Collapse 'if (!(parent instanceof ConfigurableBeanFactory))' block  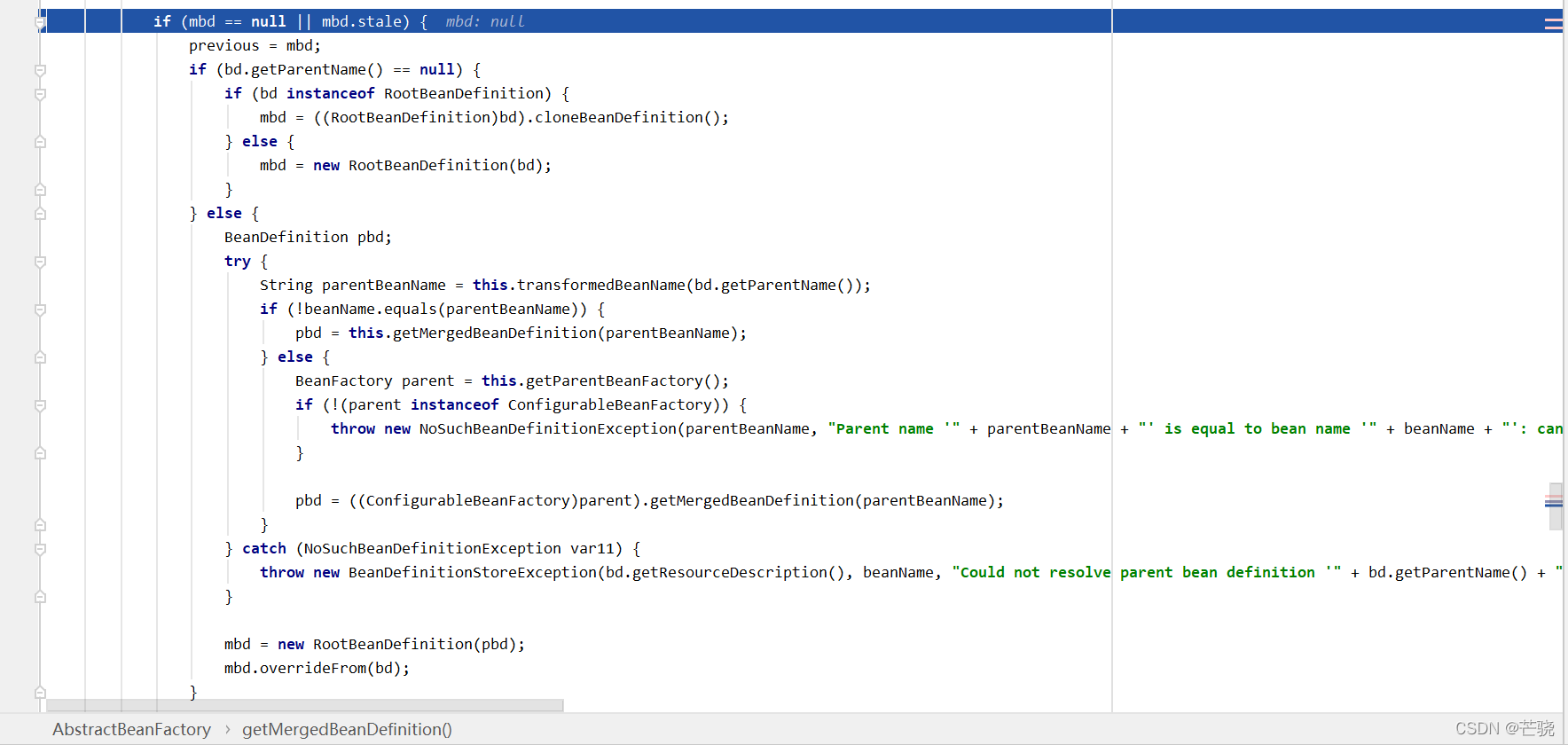coord(40,404)
